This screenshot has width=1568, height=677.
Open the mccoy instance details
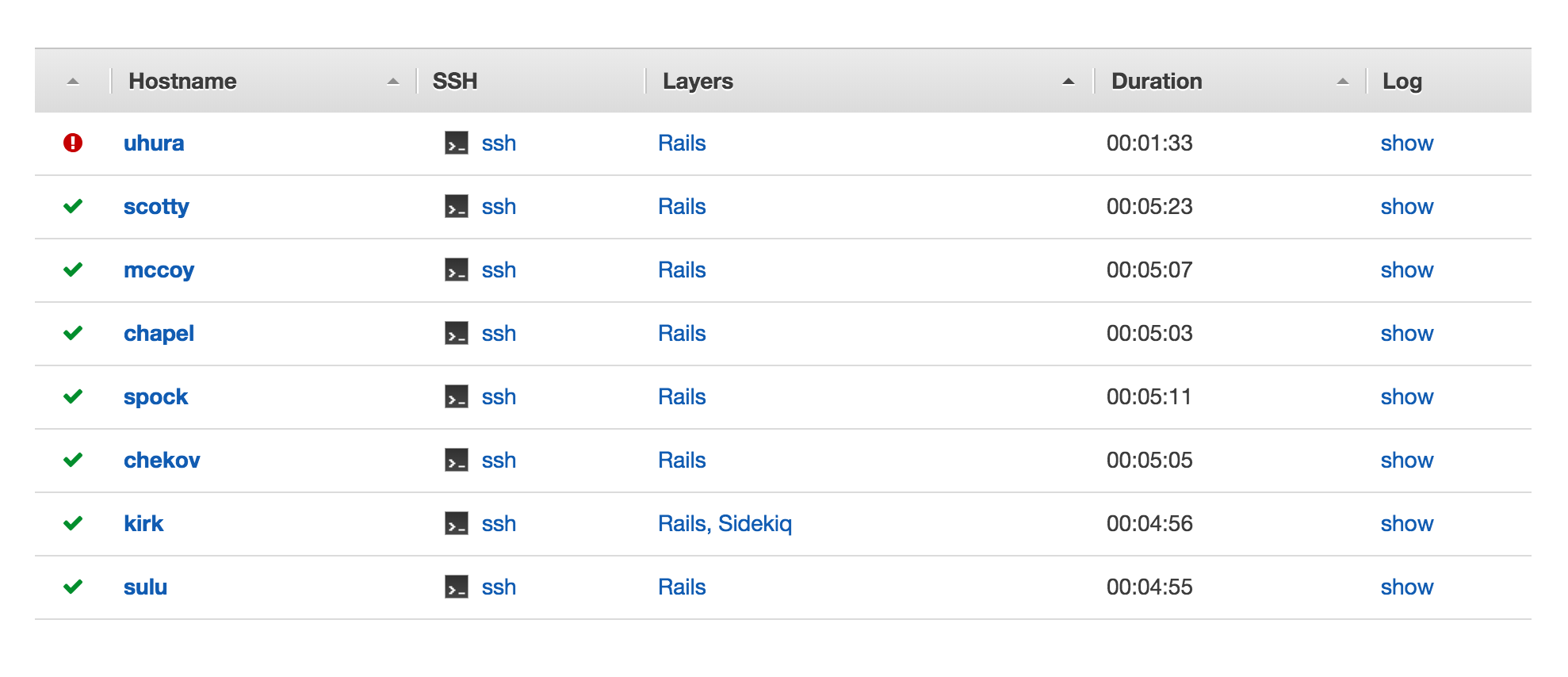159,270
